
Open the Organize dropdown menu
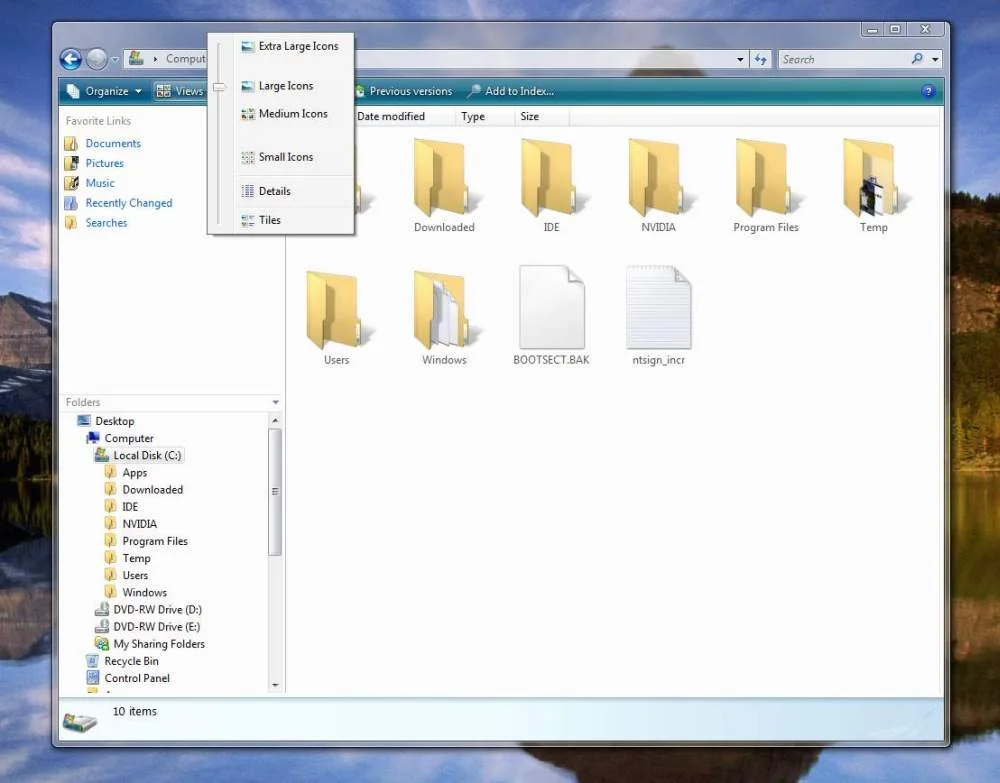click(x=104, y=91)
